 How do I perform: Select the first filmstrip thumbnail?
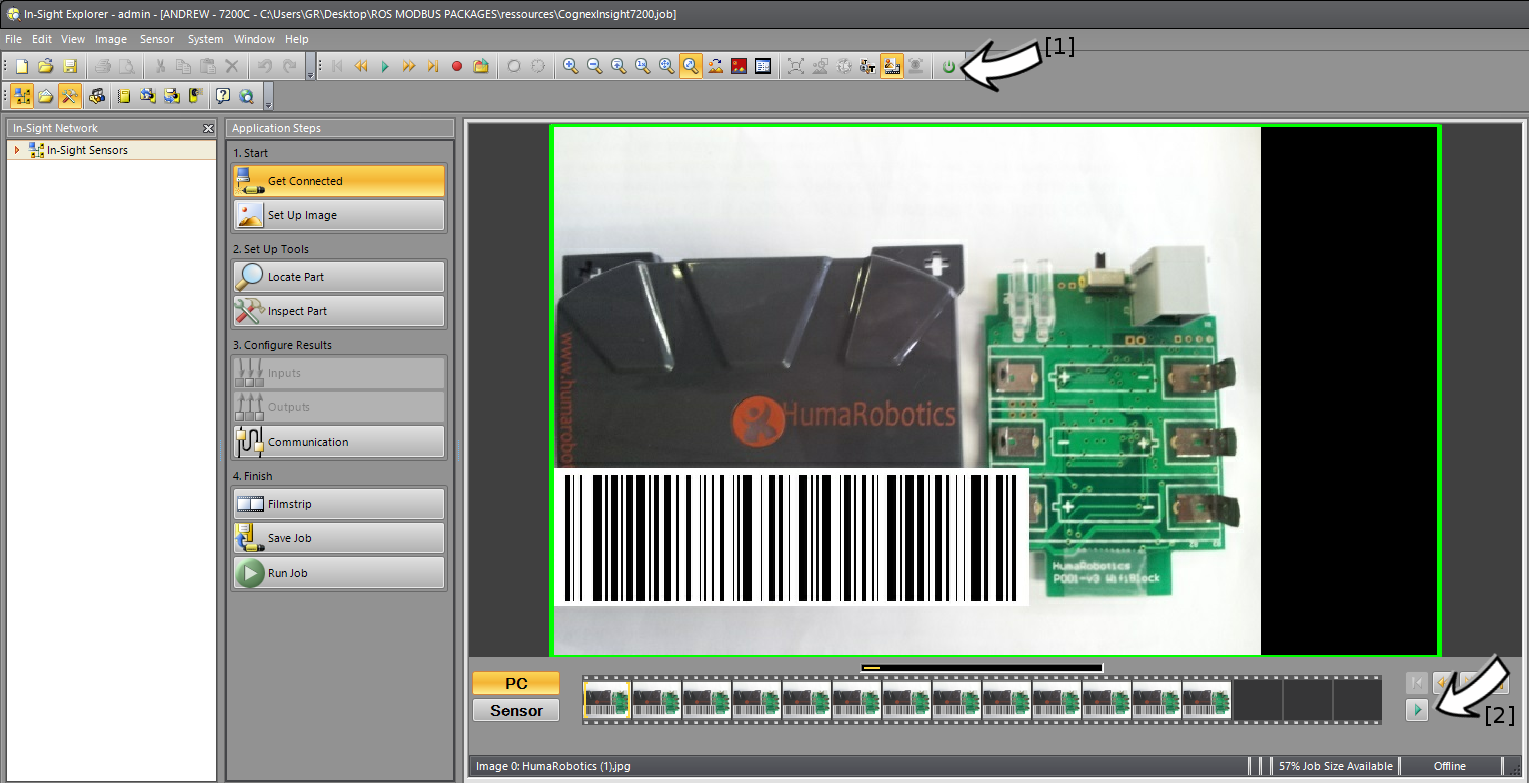coord(607,699)
